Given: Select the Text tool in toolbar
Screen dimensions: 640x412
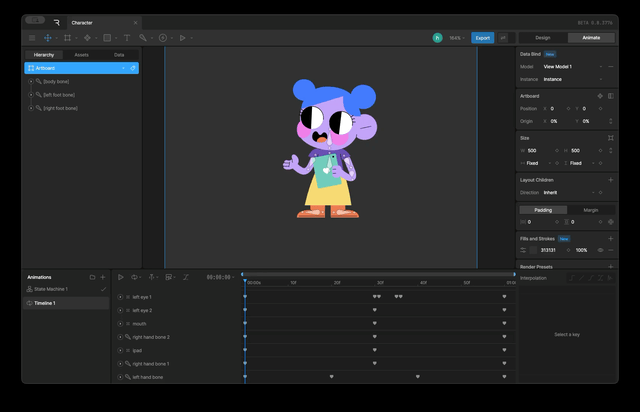Looking at the screenshot, I should click(x=126, y=38).
